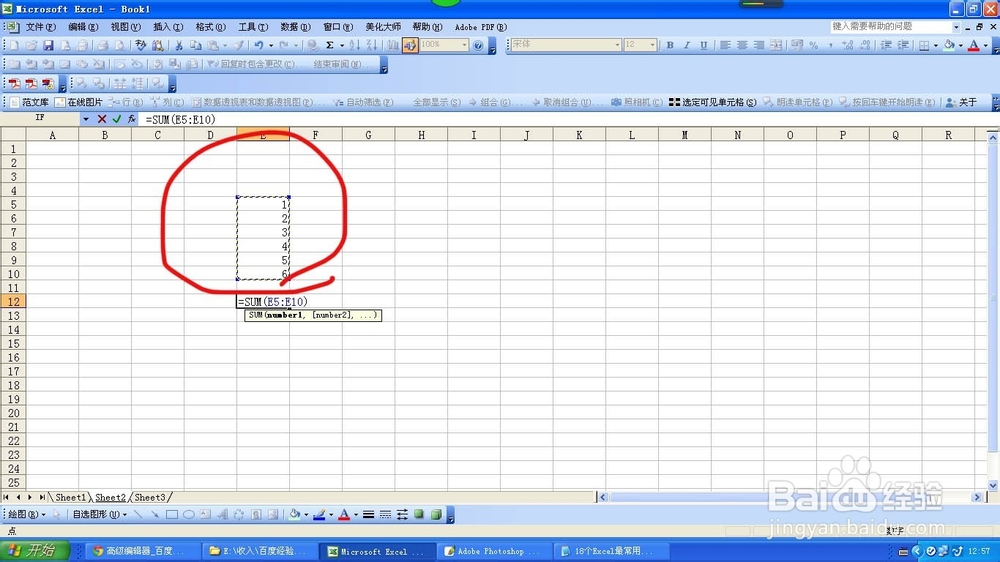The image size is (1000, 562).
Task: Switch to Adobe Photoshop in taskbar
Action: 492,551
